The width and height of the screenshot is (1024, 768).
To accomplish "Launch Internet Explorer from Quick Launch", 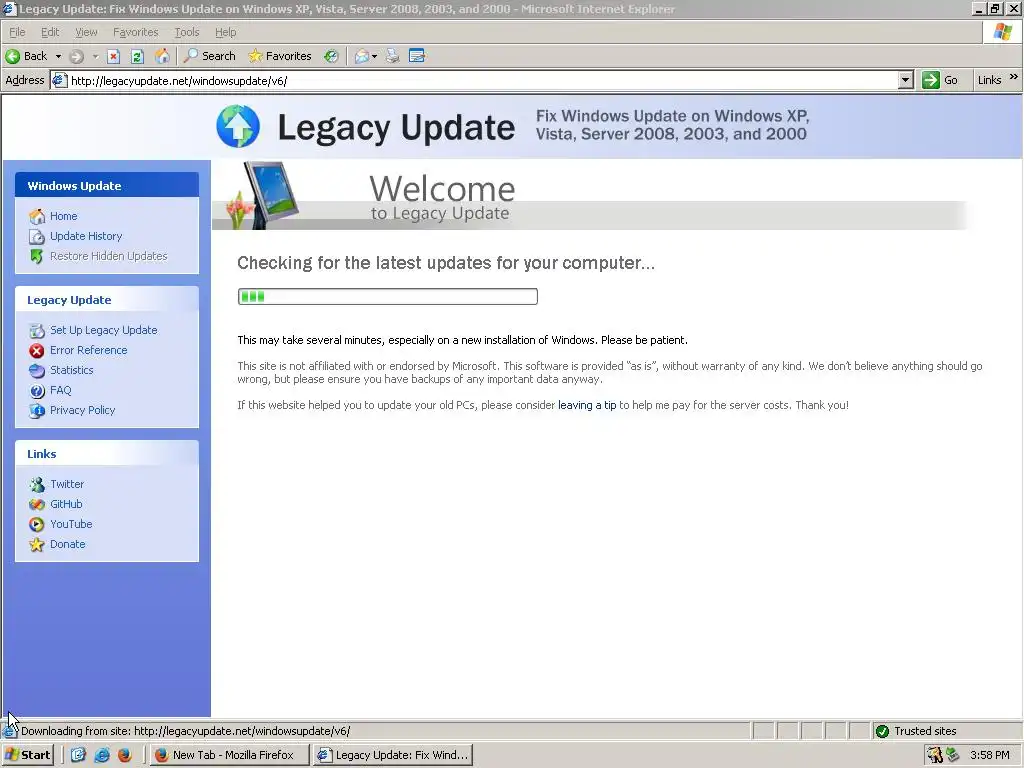I will pos(101,755).
